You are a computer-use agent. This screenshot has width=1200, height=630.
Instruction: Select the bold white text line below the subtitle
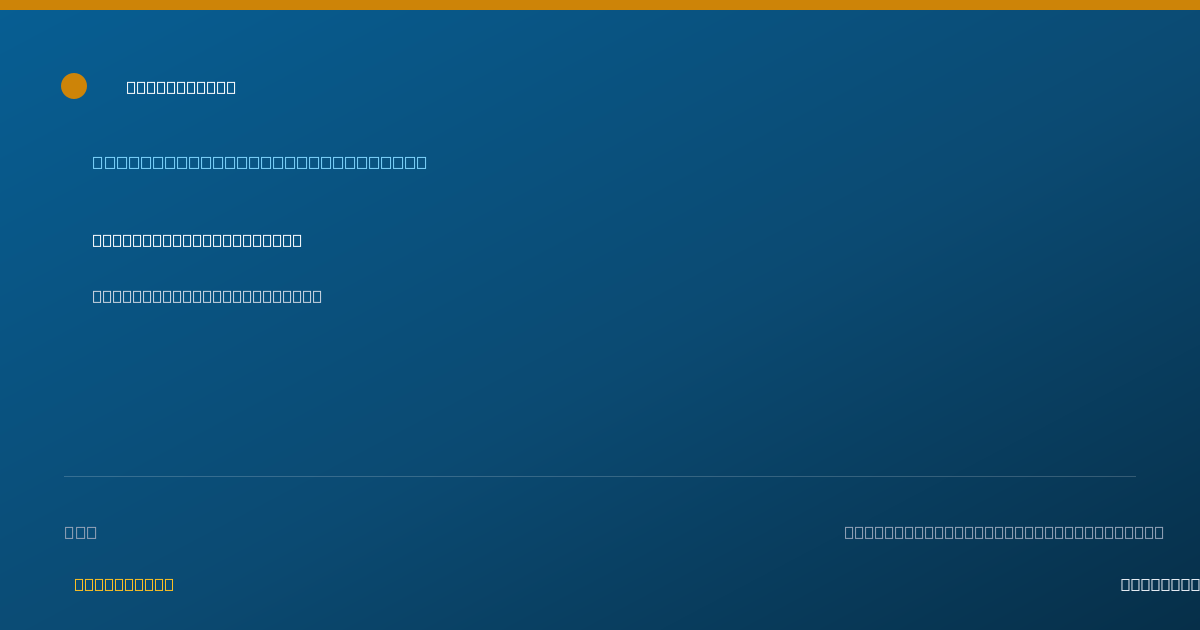[197, 240]
